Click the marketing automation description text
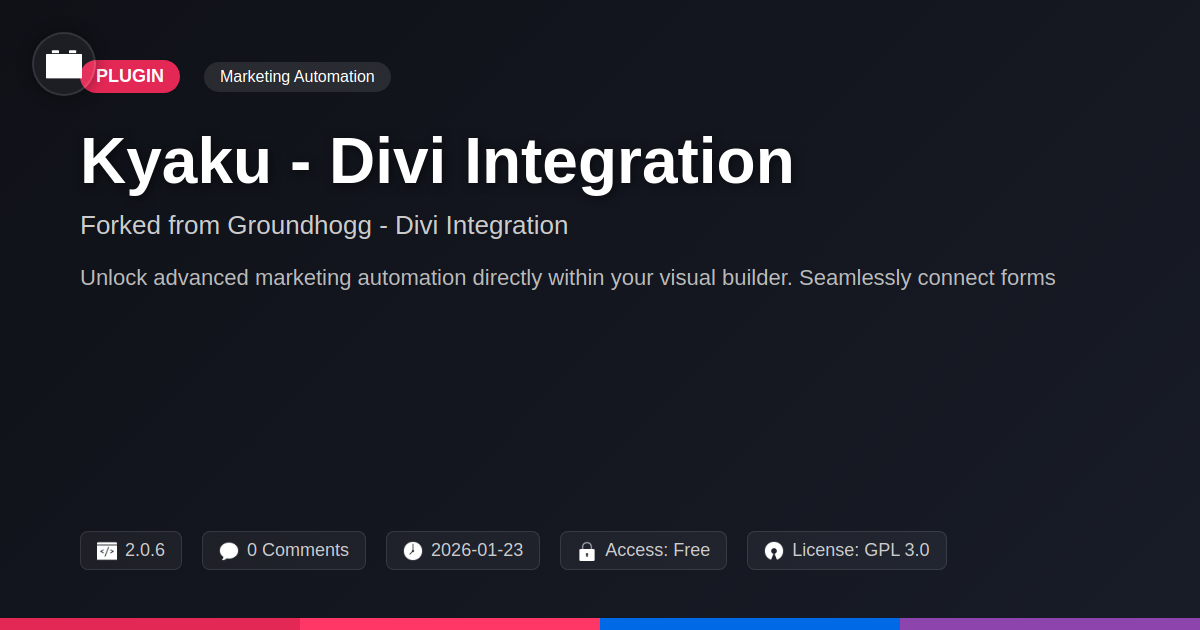The width and height of the screenshot is (1200, 630). point(568,278)
